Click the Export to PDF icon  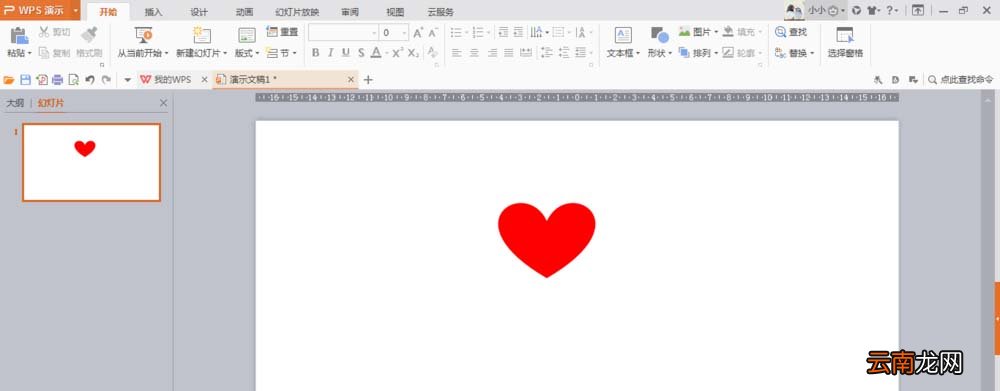(41, 80)
